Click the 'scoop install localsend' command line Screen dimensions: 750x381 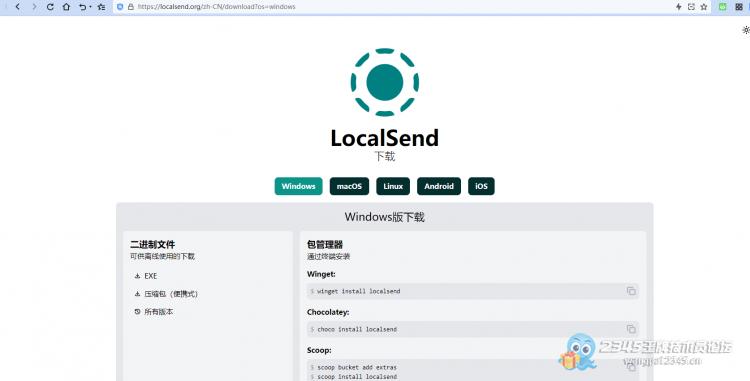pyautogui.click(x=357, y=377)
